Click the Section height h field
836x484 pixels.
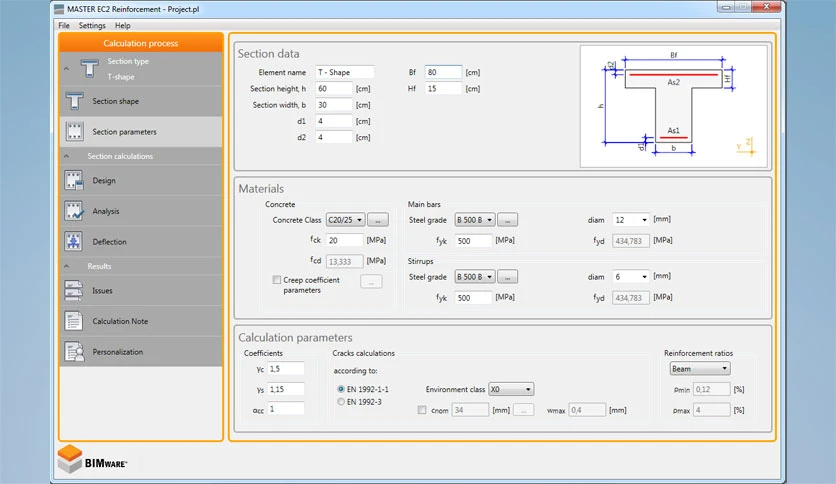point(334,88)
